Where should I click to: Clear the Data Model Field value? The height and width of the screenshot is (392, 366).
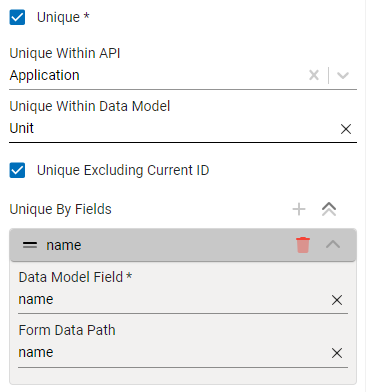click(x=337, y=300)
